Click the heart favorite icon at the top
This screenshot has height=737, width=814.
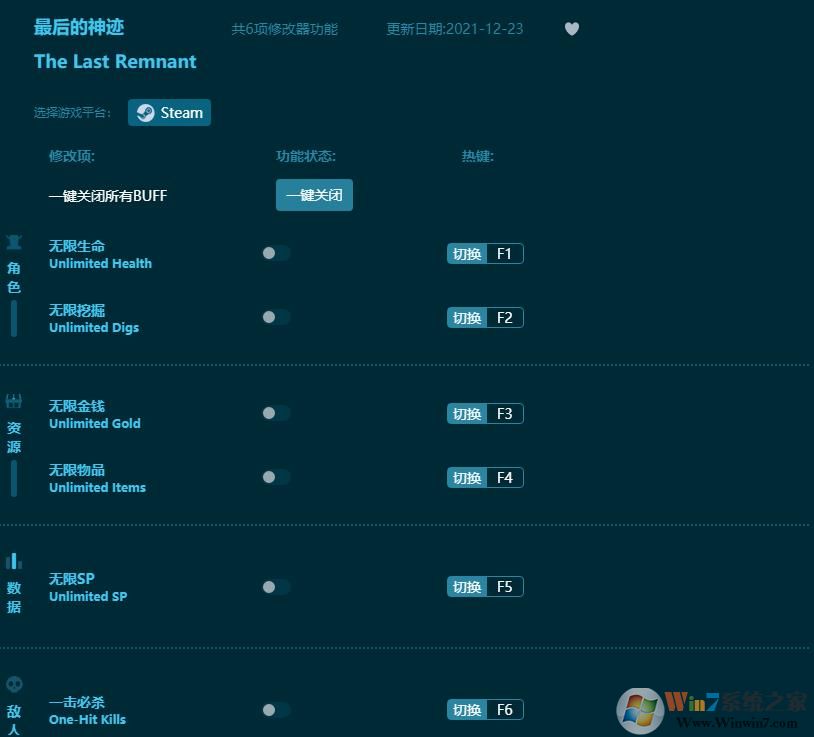(x=572, y=29)
